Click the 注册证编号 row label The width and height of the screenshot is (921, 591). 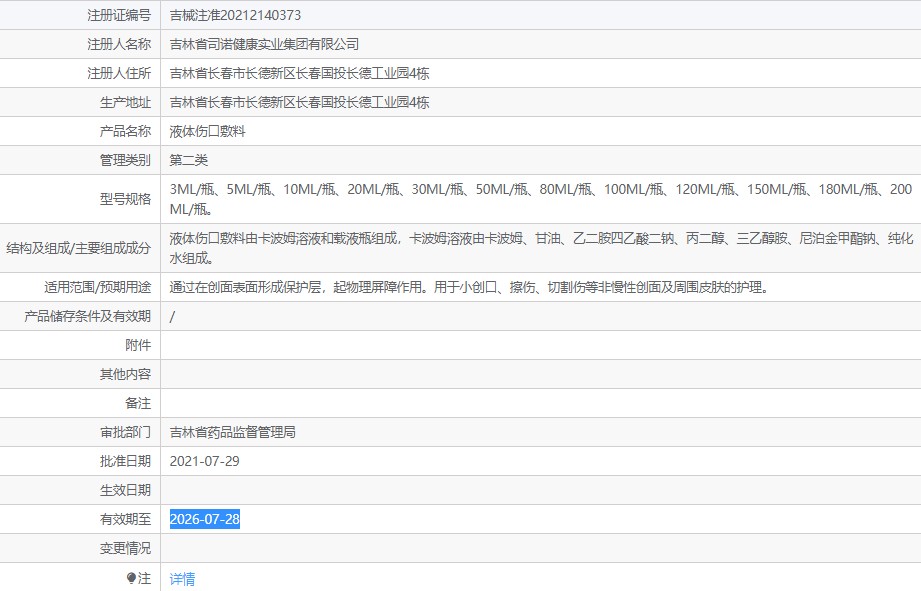pyautogui.click(x=119, y=15)
